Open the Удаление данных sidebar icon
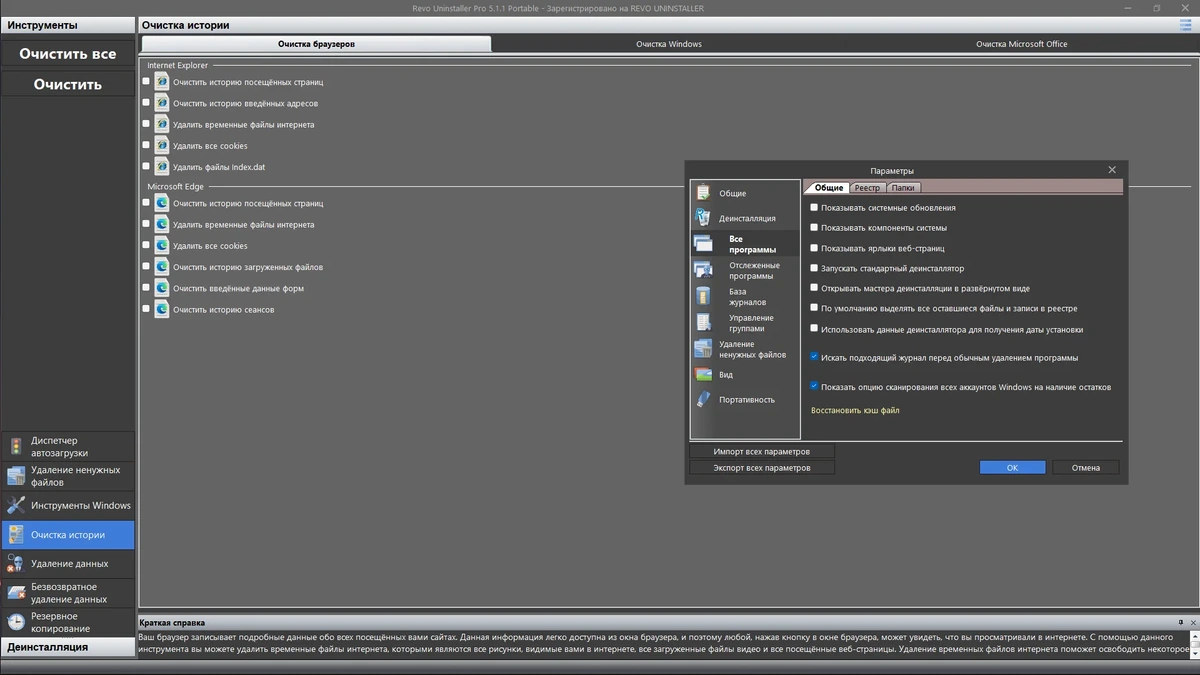1200x675 pixels. (15, 564)
